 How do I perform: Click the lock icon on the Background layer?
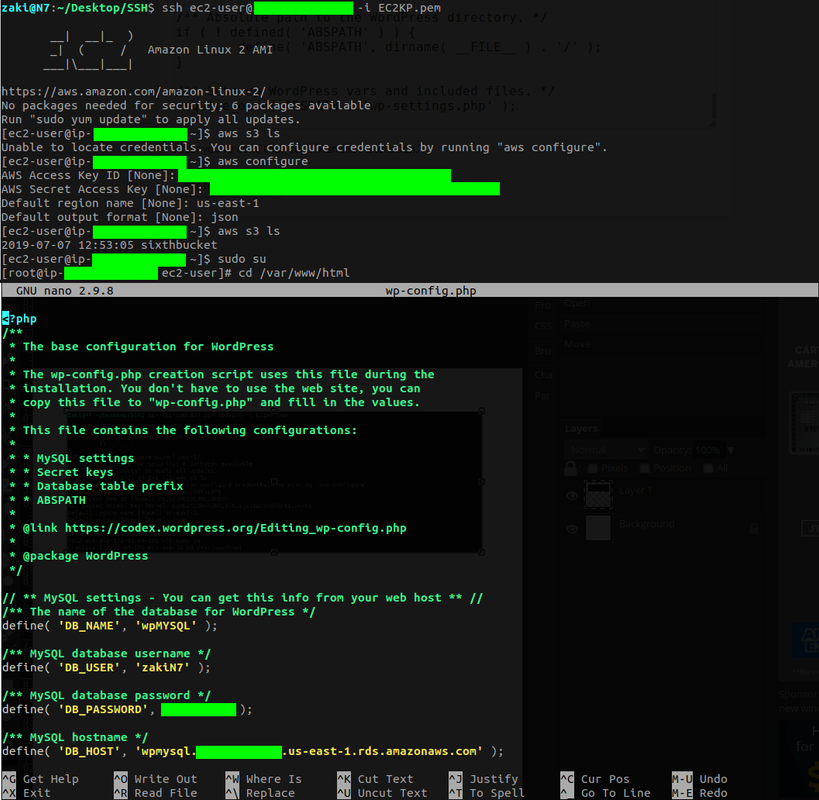click(754, 529)
